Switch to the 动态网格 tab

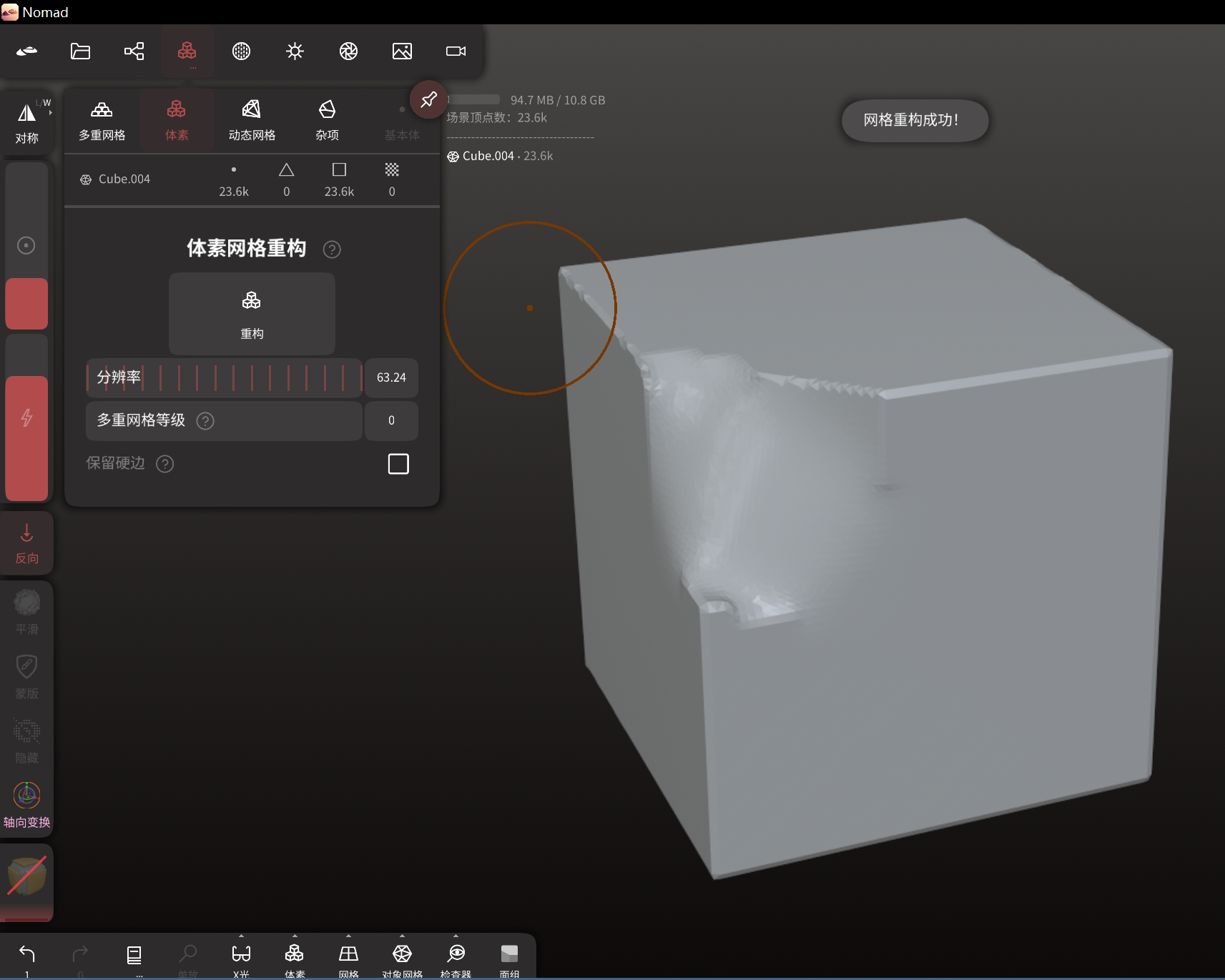[252, 120]
